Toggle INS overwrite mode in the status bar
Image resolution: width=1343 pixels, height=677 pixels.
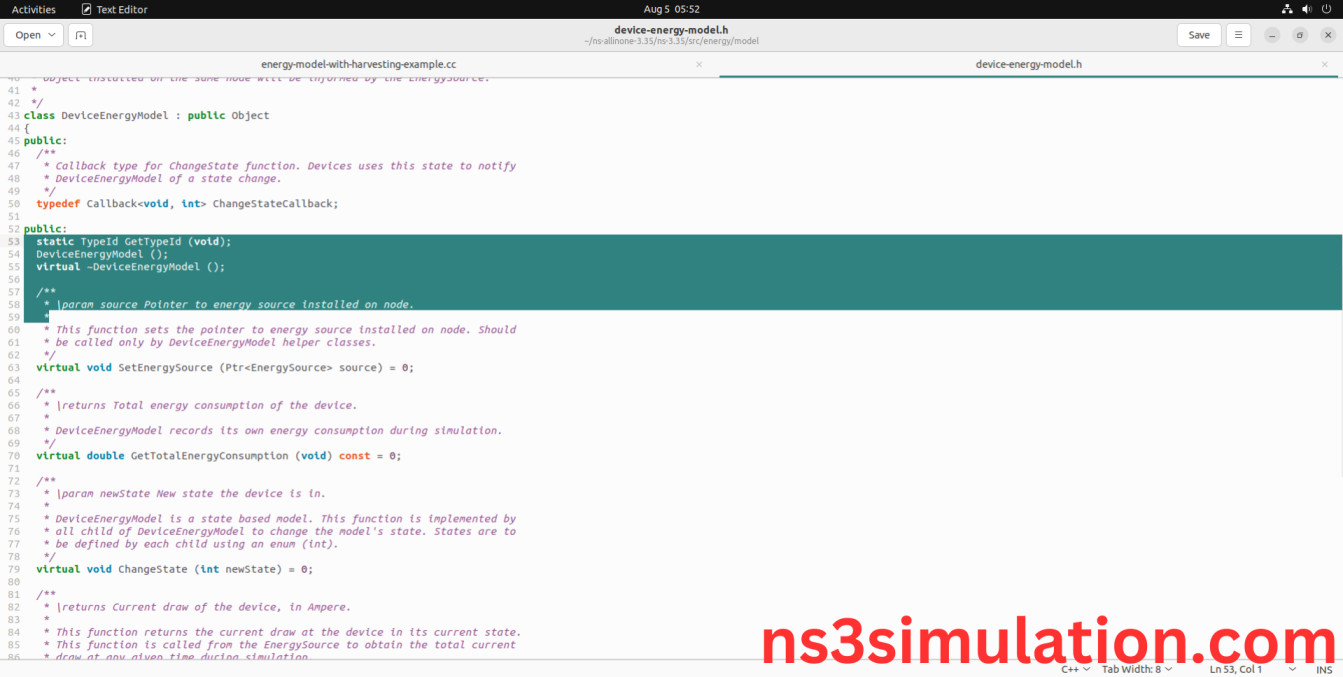coord(1324,669)
